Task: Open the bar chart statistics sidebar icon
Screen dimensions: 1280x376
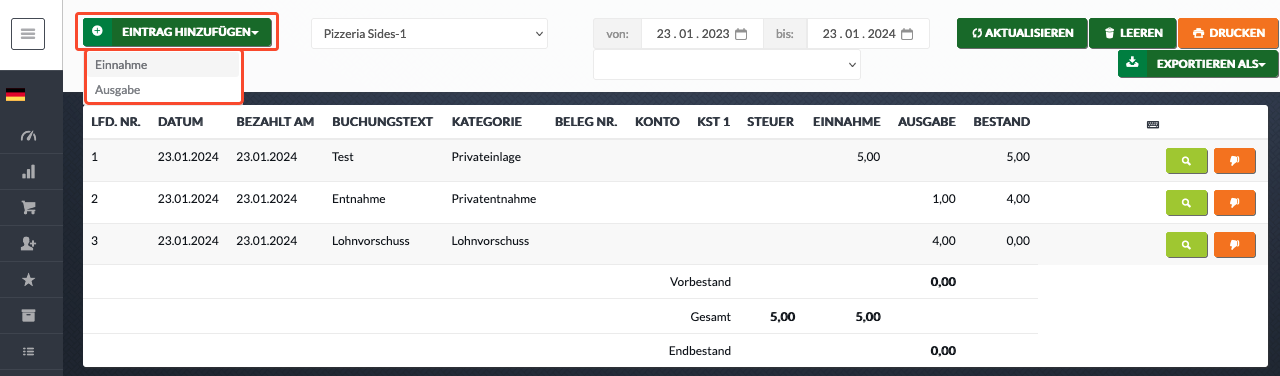Action: tap(28, 172)
